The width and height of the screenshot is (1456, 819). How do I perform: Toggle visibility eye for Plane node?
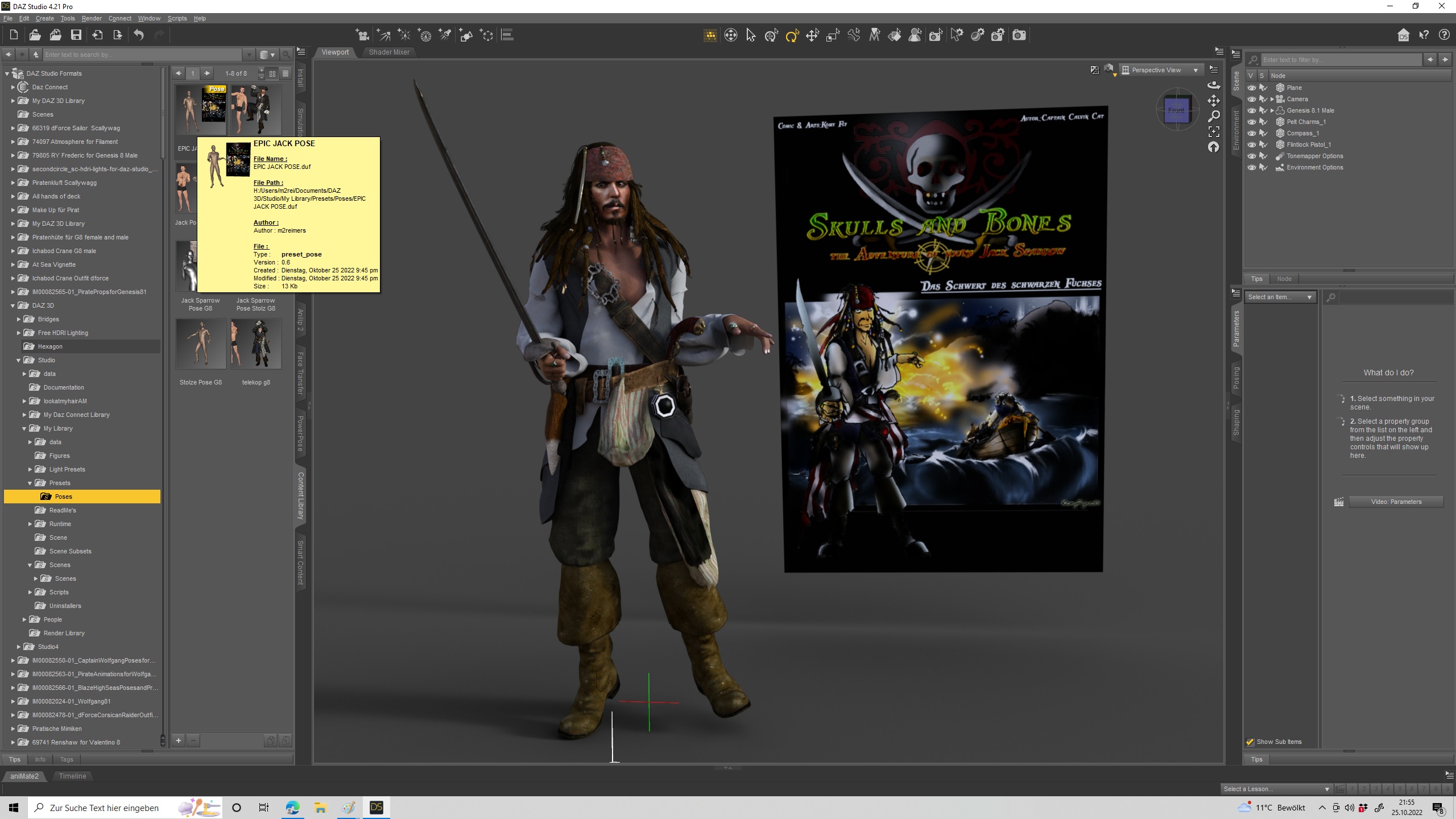tap(1251, 88)
